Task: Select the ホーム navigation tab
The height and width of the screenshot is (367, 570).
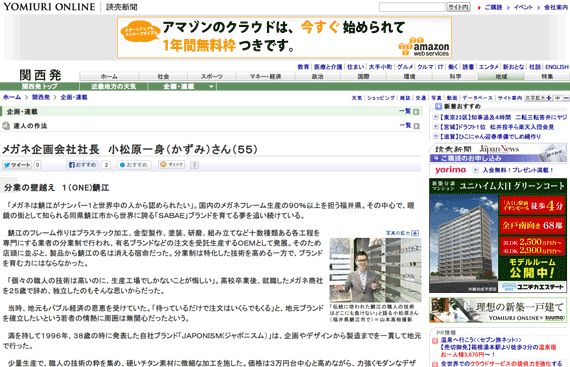Action: [109, 76]
